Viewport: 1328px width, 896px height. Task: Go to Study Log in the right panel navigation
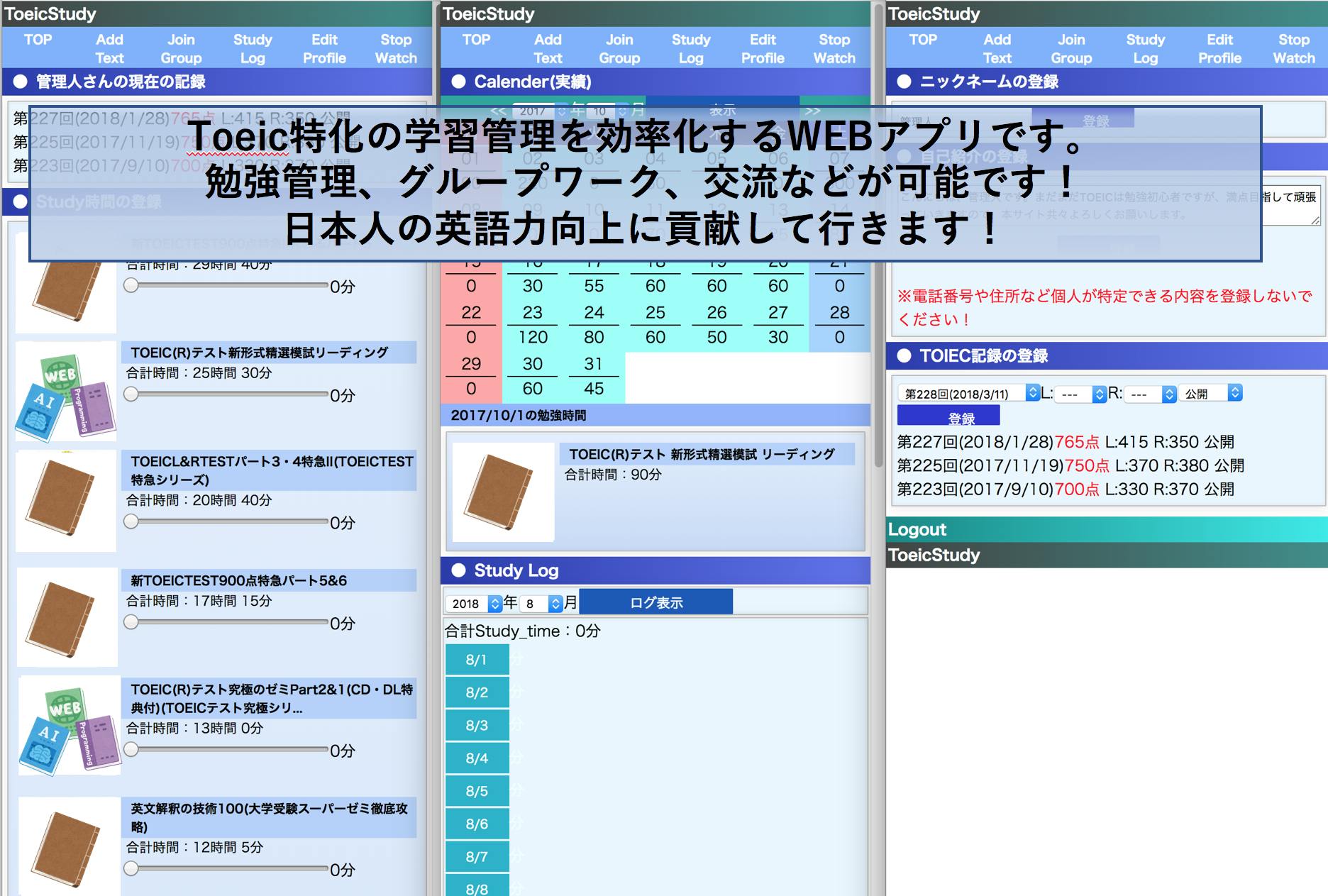pyautogui.click(x=1146, y=49)
